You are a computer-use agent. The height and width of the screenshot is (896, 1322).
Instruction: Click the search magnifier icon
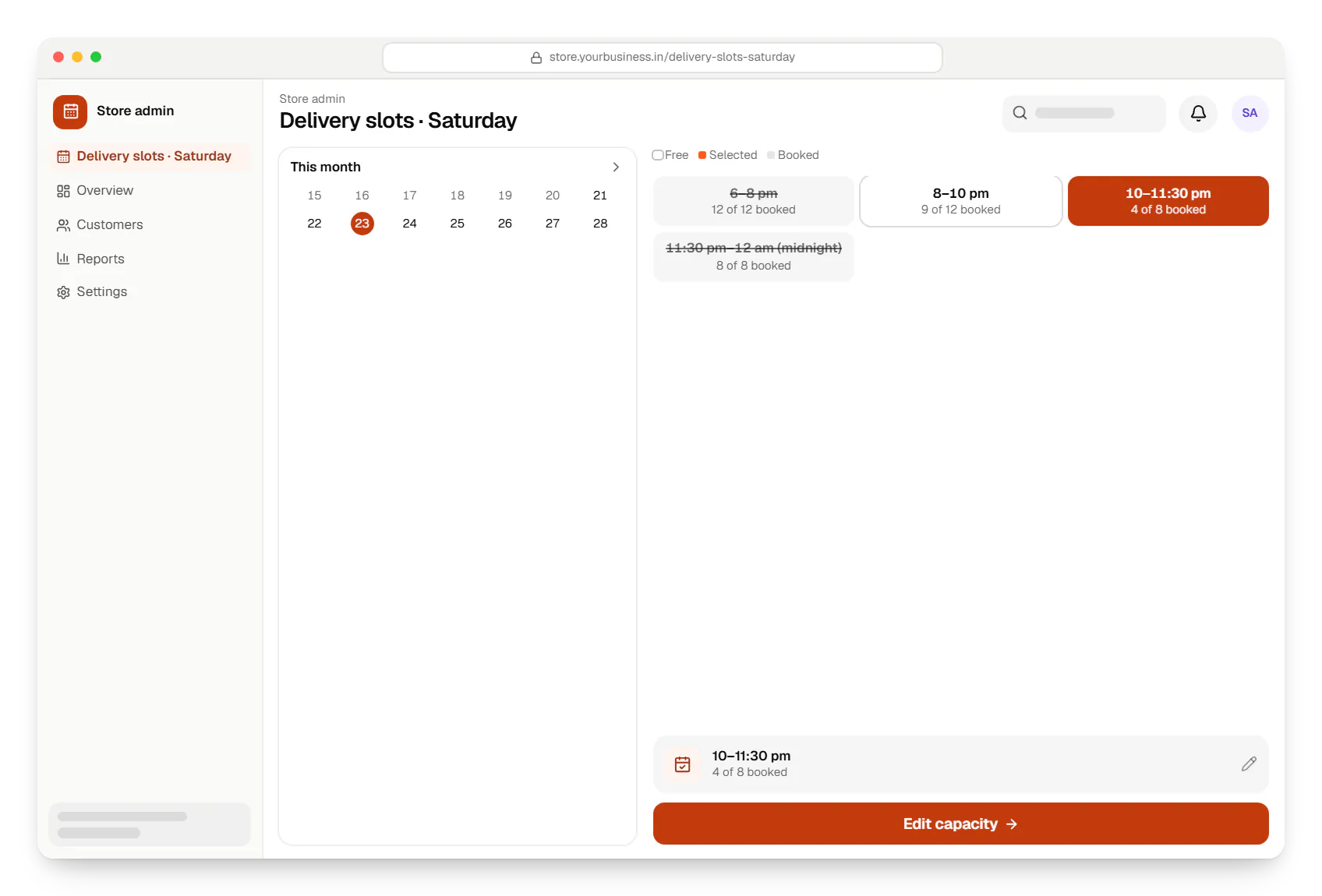tap(1020, 113)
